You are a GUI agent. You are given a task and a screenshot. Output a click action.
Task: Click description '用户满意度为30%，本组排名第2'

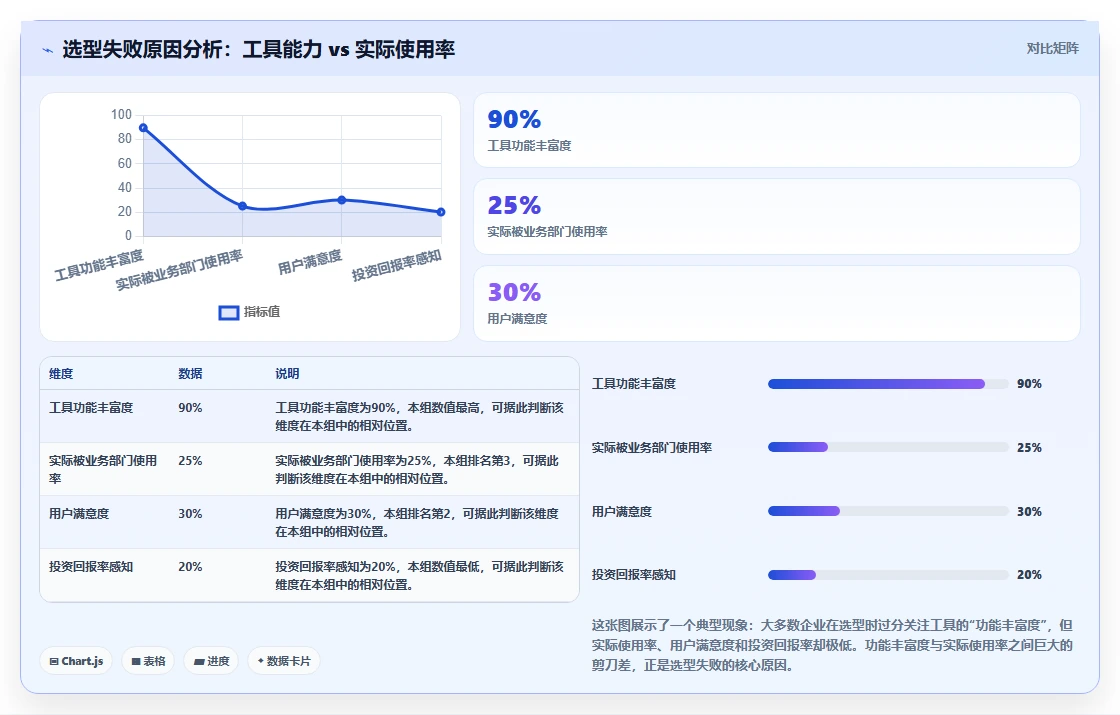(x=417, y=522)
